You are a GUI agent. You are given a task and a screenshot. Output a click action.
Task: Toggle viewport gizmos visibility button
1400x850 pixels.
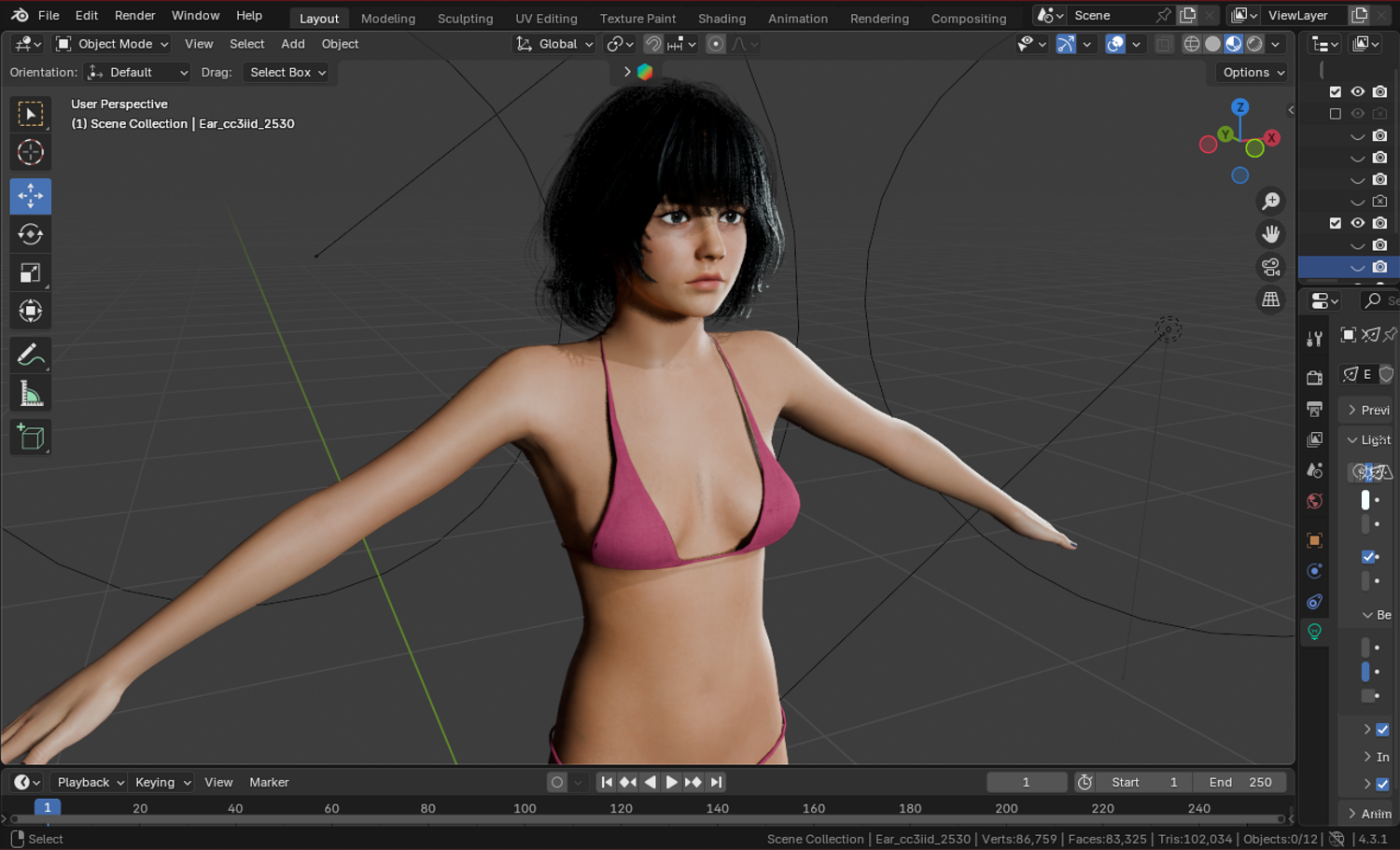[x=1065, y=44]
